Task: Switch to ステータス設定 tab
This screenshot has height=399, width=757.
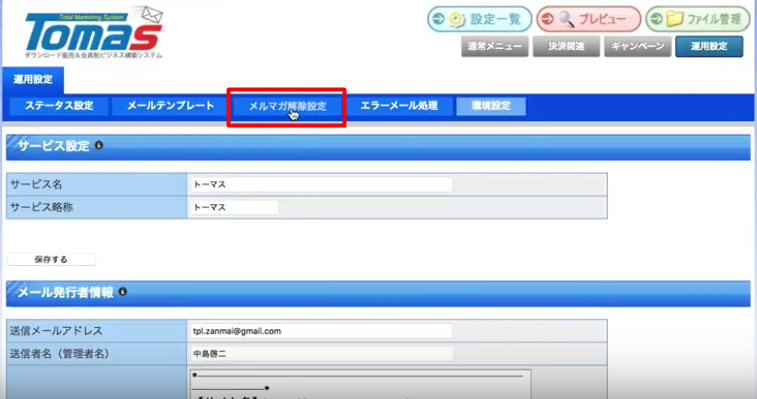Action: click(59, 106)
